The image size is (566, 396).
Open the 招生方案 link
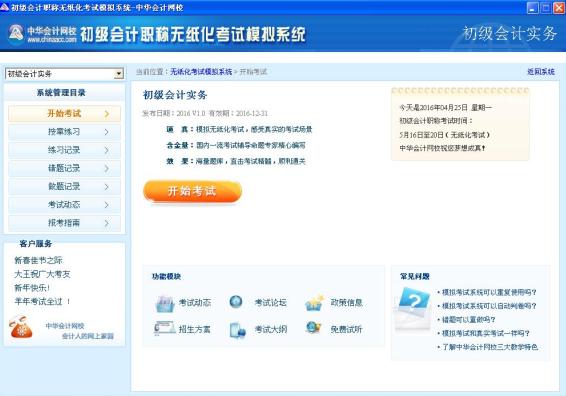click(x=195, y=329)
